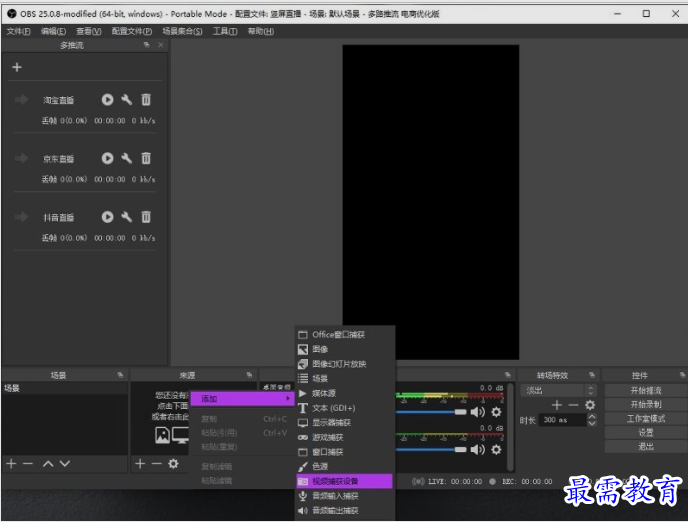Pop out the 来源 sources dock
The width and height of the screenshot is (688, 522).
coord(249,375)
